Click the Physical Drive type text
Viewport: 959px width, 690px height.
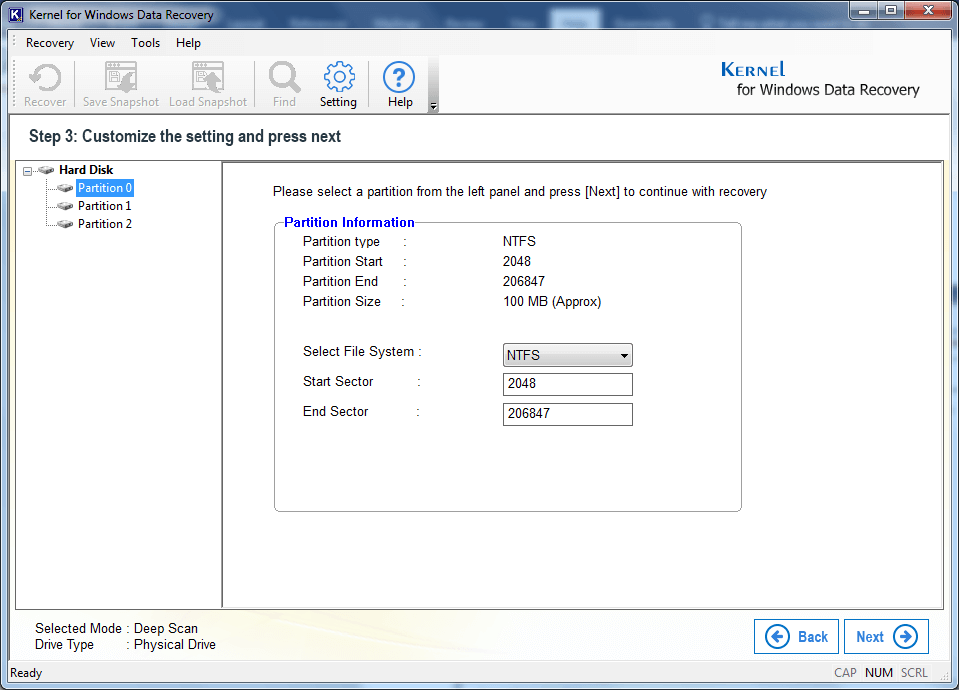click(175, 645)
